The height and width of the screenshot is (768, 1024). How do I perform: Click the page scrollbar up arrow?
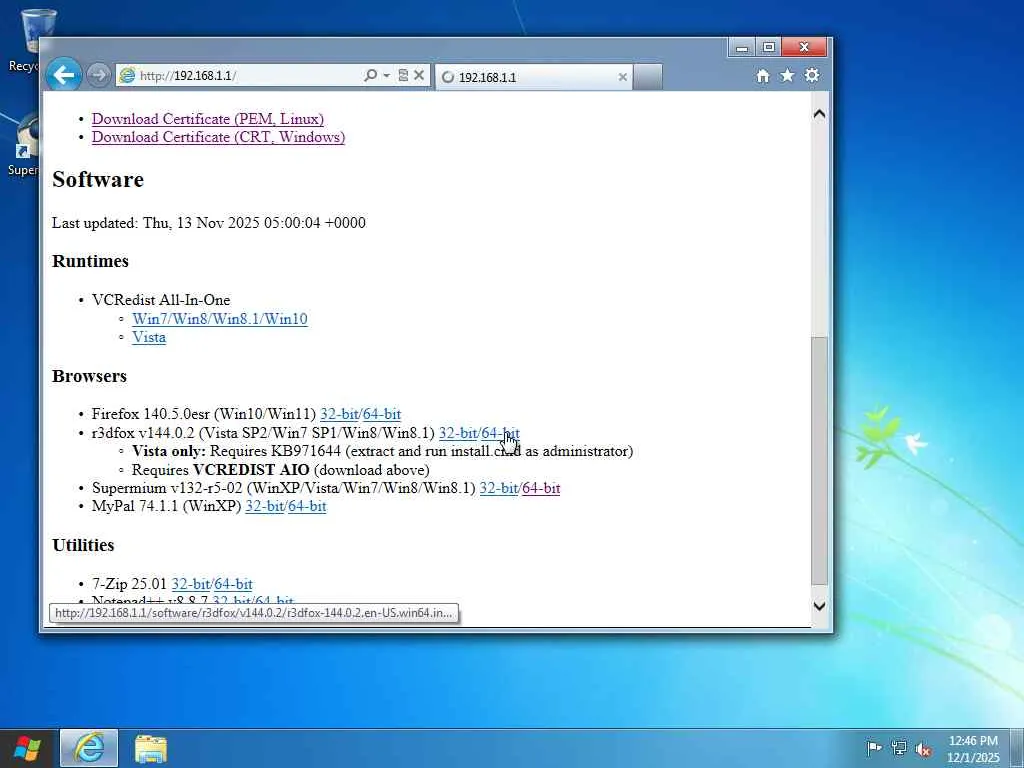coord(819,114)
